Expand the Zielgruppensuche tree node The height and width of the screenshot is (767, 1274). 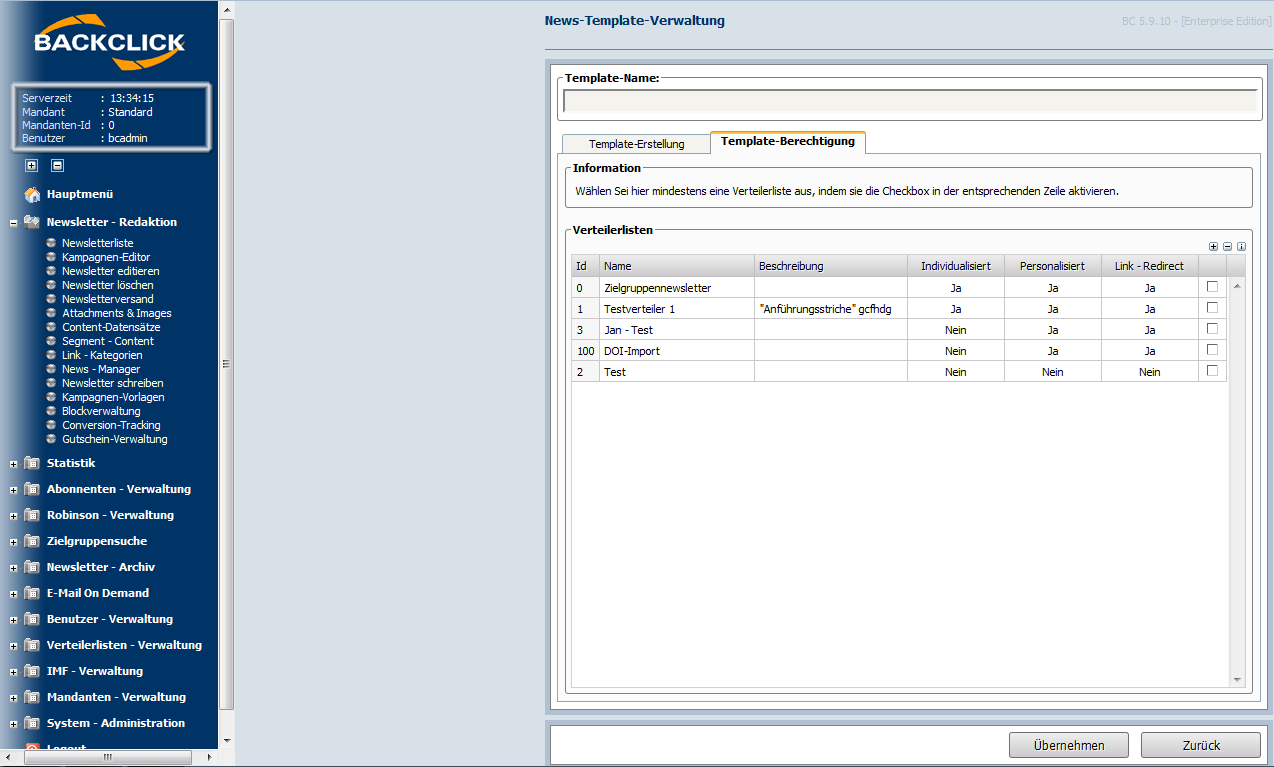[x=13, y=542]
